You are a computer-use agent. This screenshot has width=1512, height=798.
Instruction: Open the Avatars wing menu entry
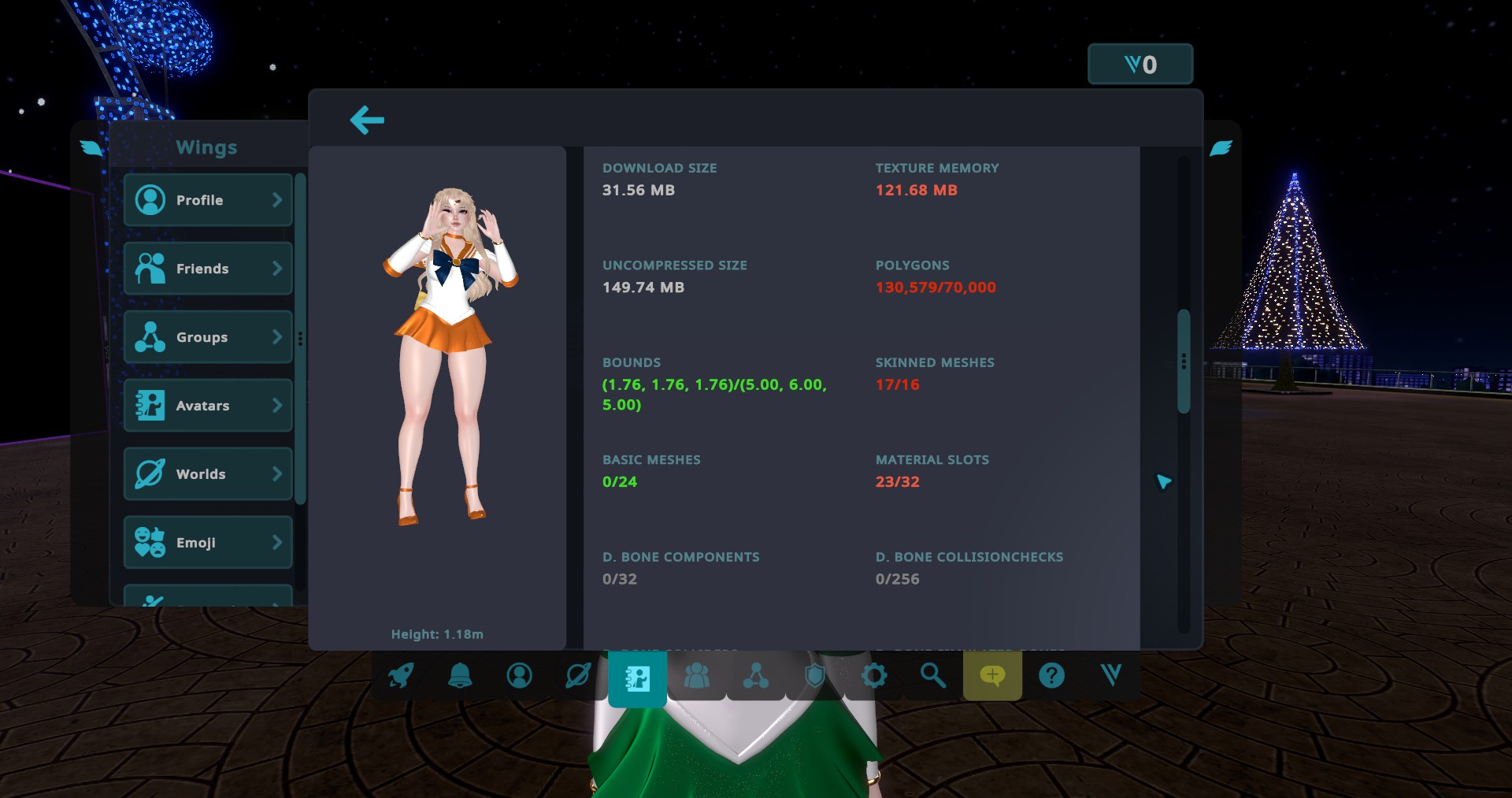[x=208, y=406]
